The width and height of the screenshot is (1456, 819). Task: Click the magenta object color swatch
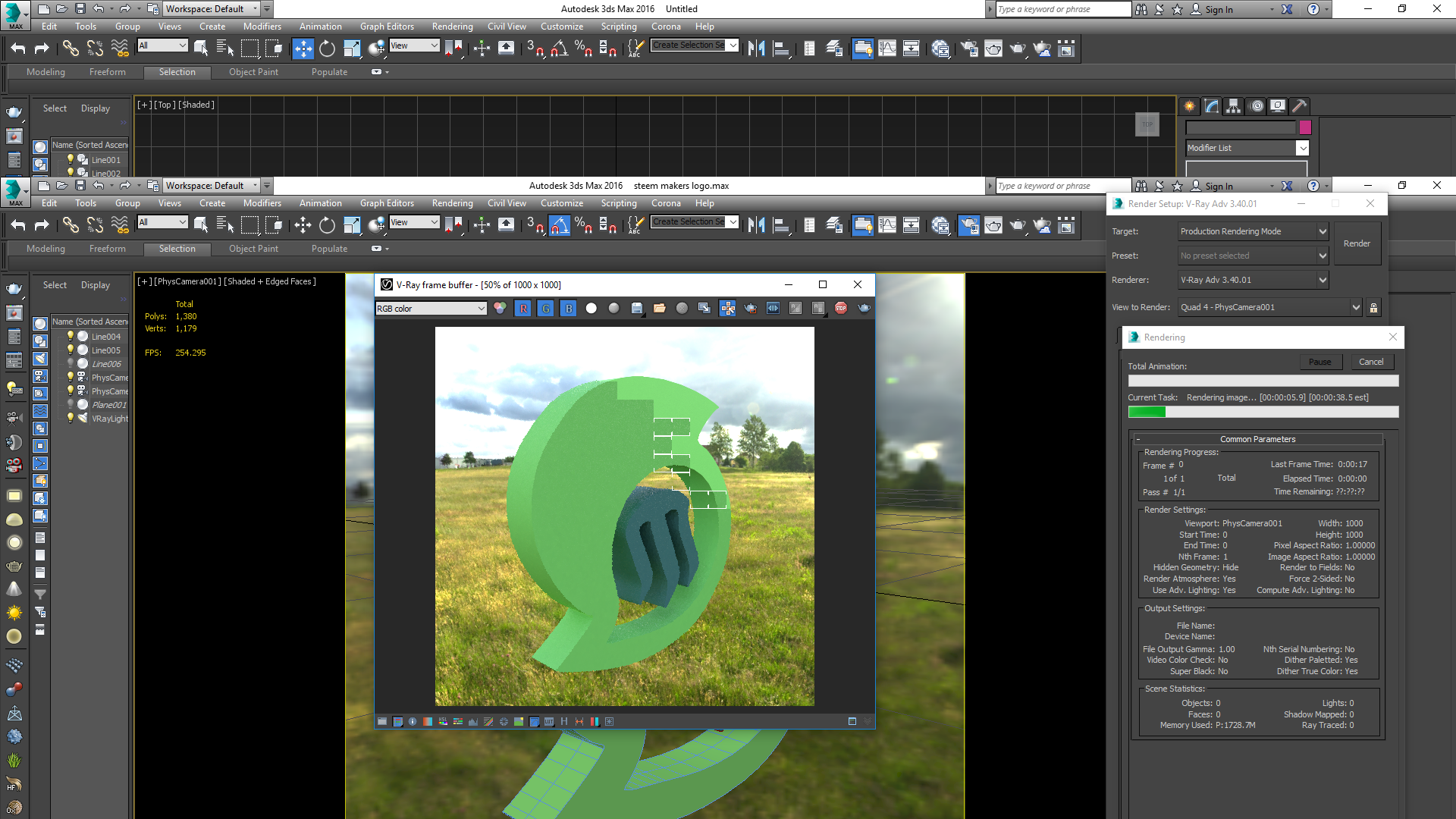click(1305, 127)
